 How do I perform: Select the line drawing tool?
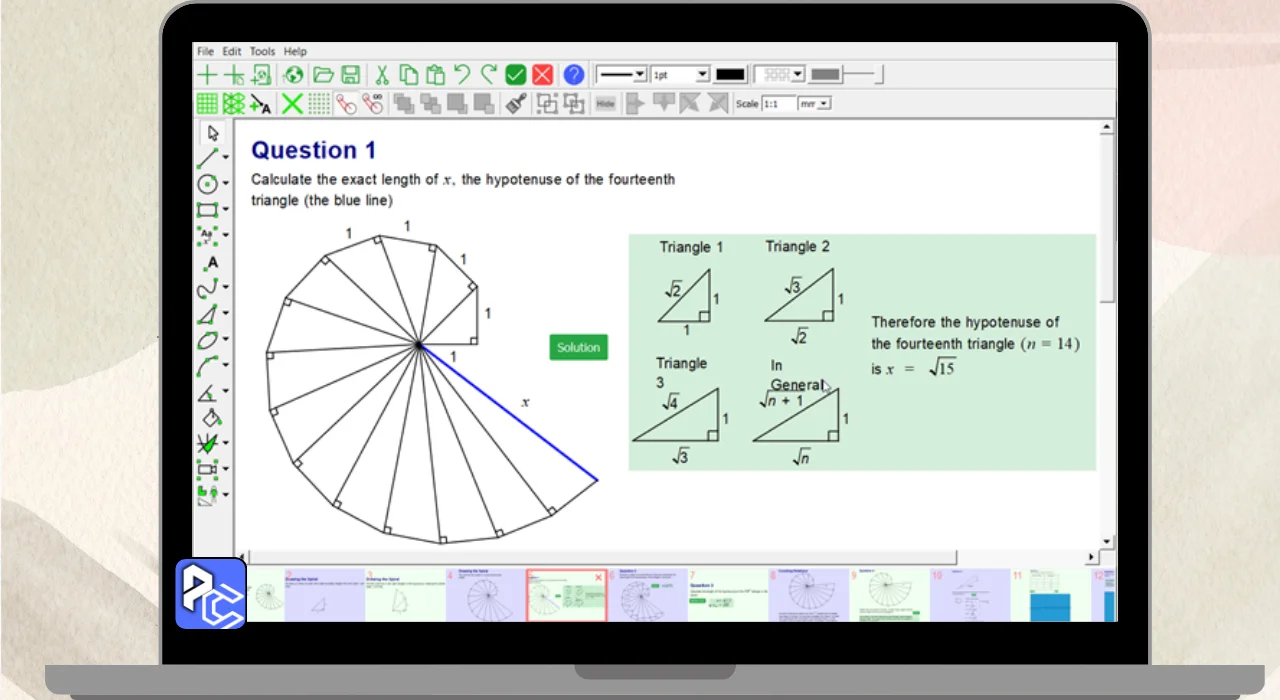point(207,158)
